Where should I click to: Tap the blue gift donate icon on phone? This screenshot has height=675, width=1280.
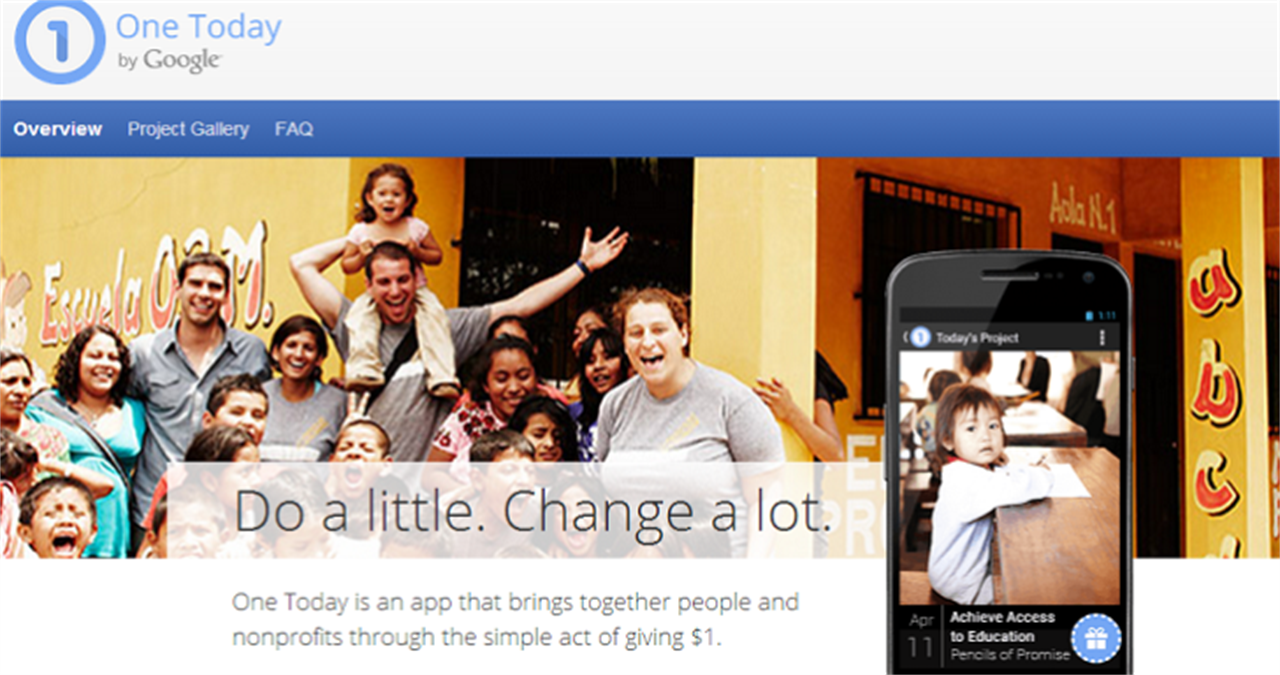click(x=1095, y=638)
